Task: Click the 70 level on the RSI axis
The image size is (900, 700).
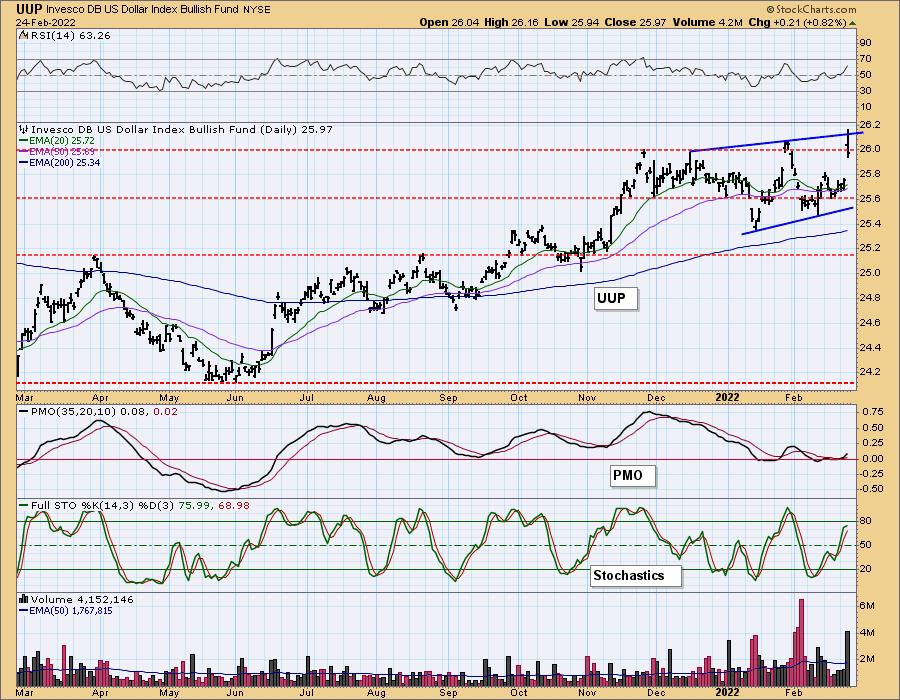Action: [x=865, y=59]
